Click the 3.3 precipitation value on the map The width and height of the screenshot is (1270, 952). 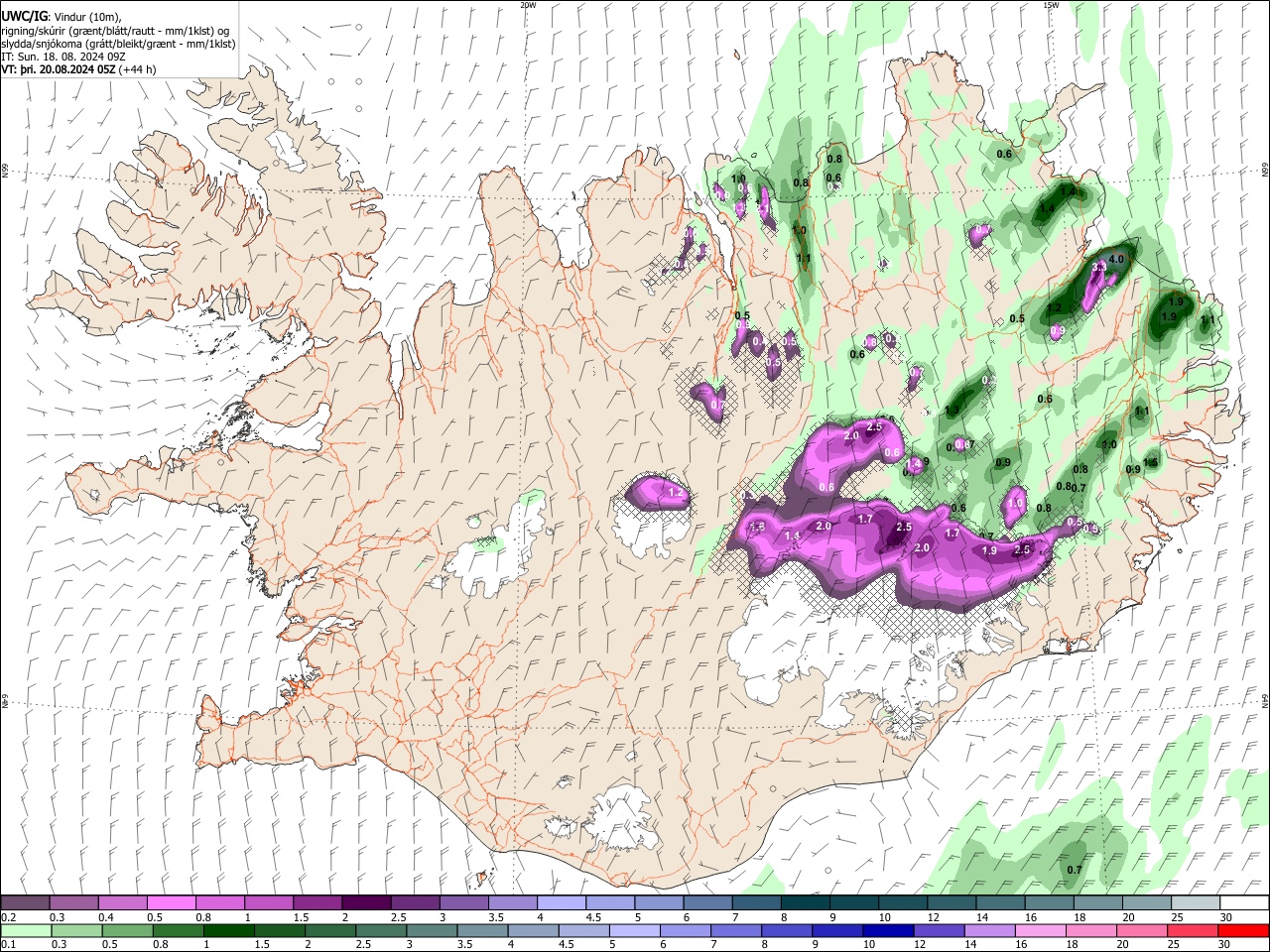[x=1098, y=268]
